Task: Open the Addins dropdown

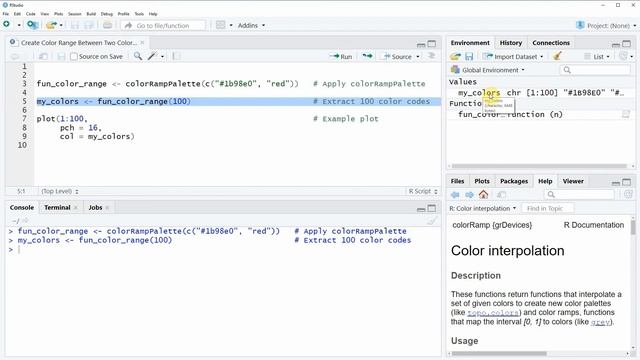Action: click(x=251, y=25)
